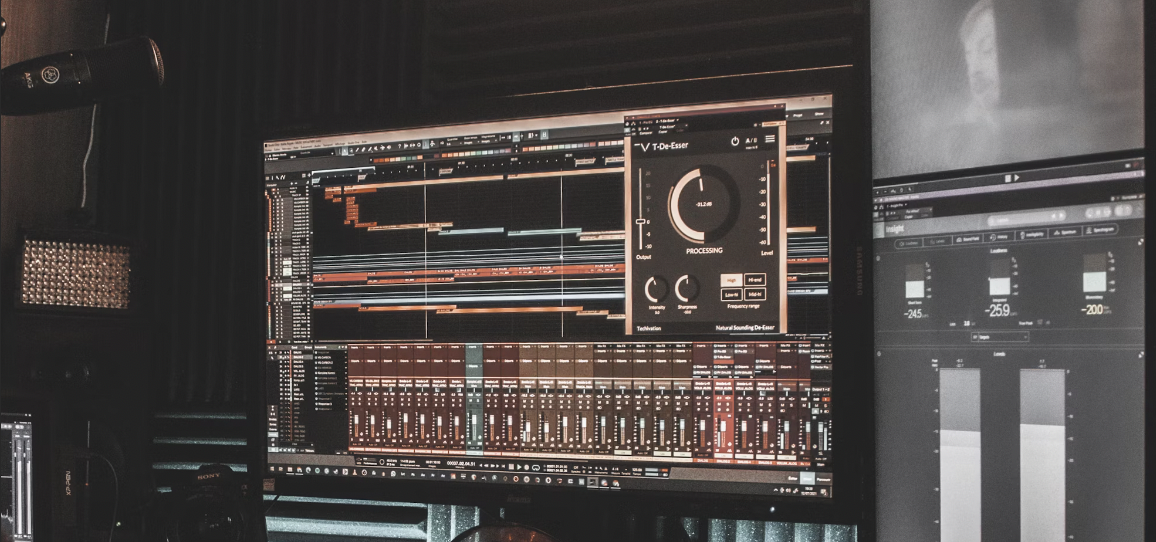
Task: Click the Insight preset search field
Action: pyautogui.click(x=1027, y=220)
